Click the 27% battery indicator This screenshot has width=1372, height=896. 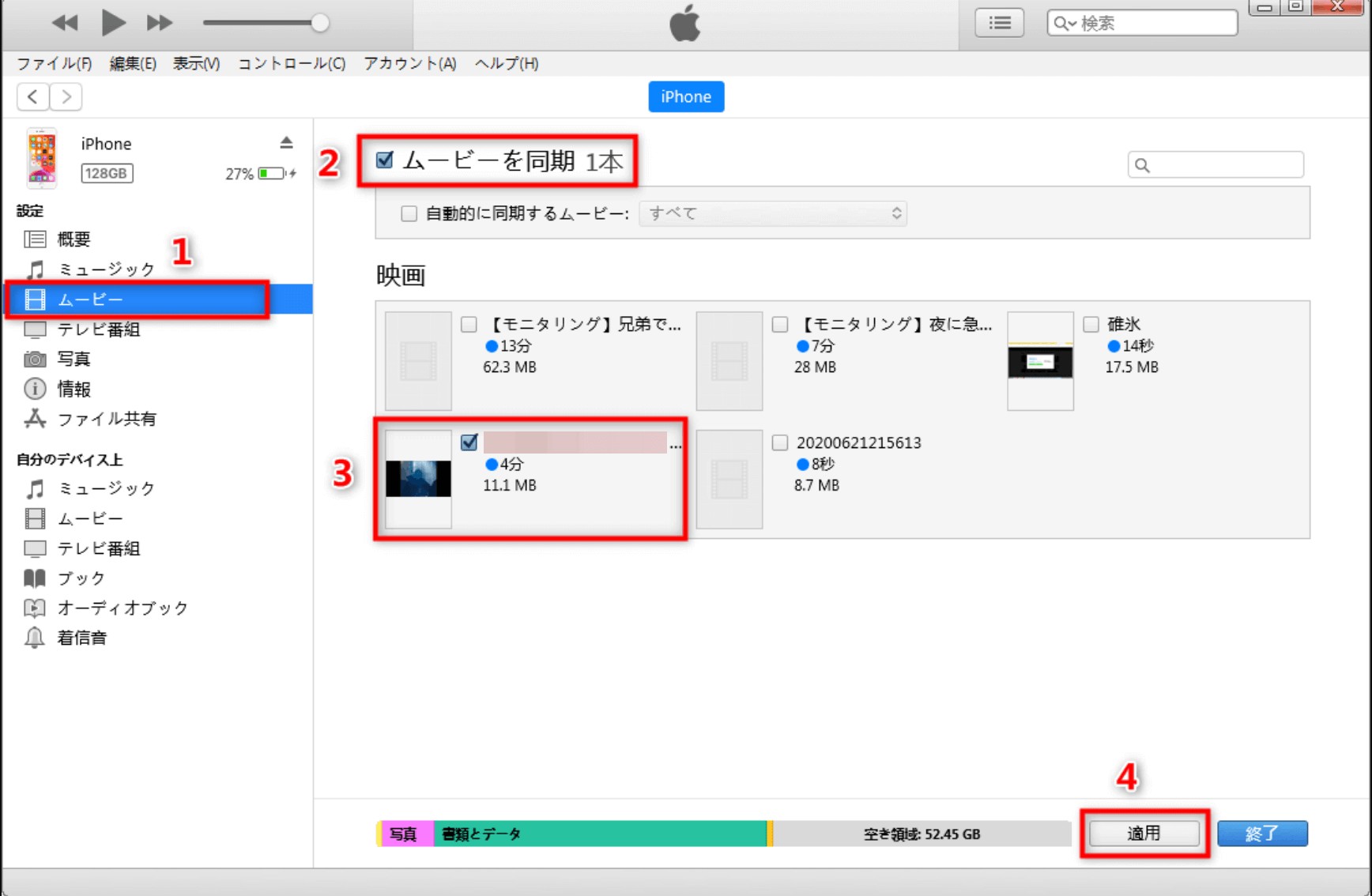tap(260, 173)
